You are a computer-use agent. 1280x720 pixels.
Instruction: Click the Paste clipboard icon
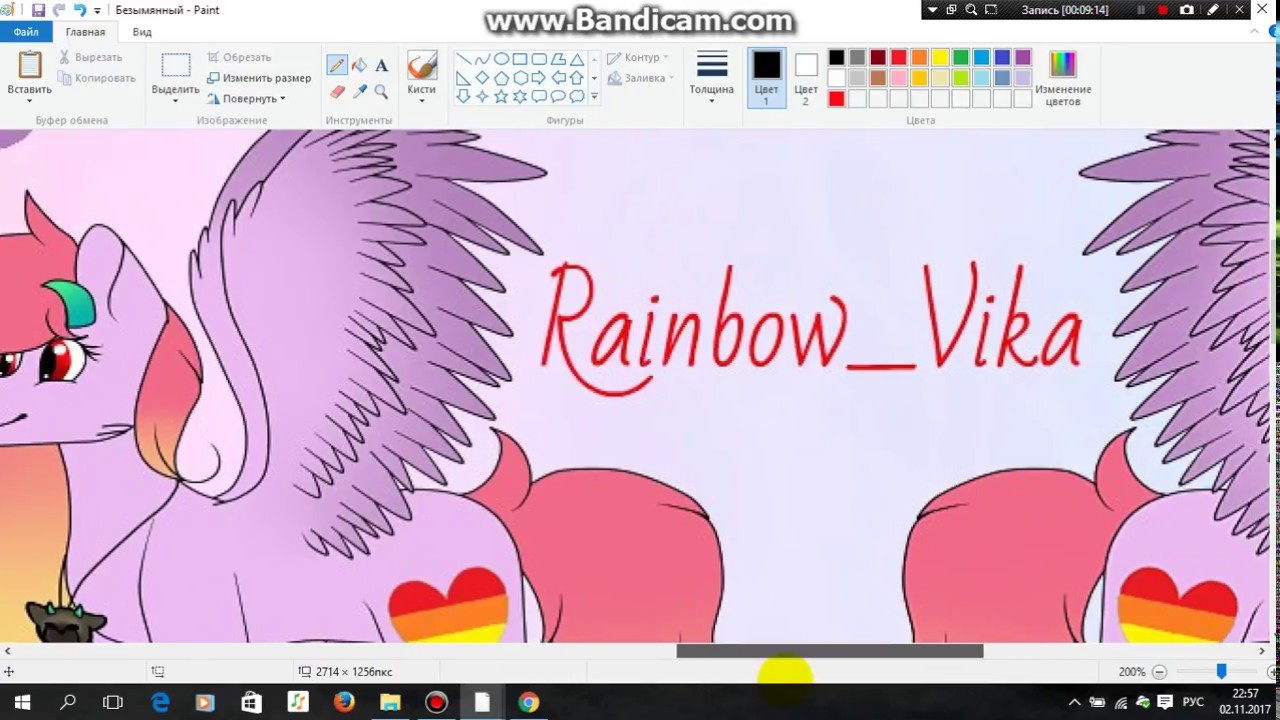click(x=30, y=66)
